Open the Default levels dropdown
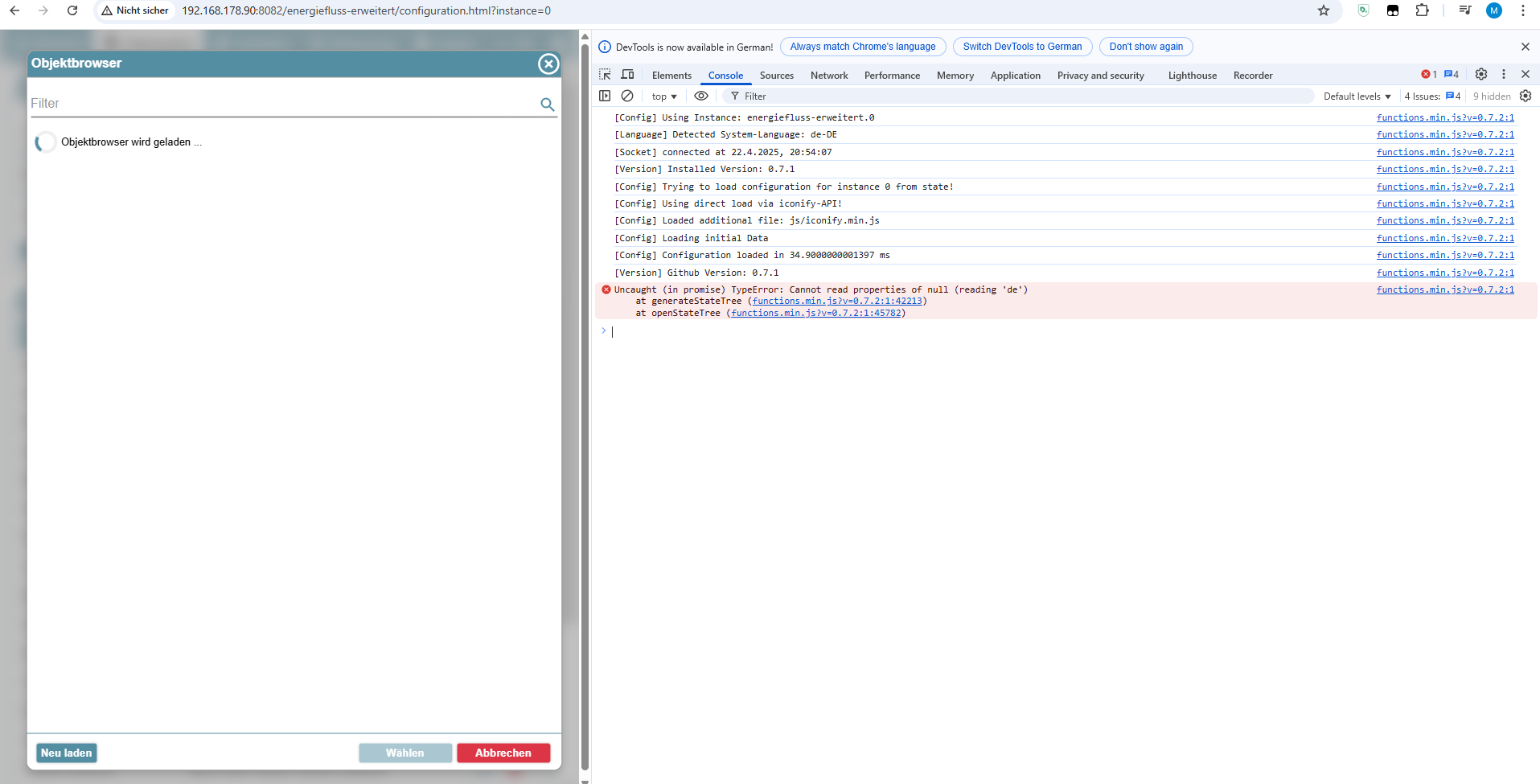 coord(1357,96)
